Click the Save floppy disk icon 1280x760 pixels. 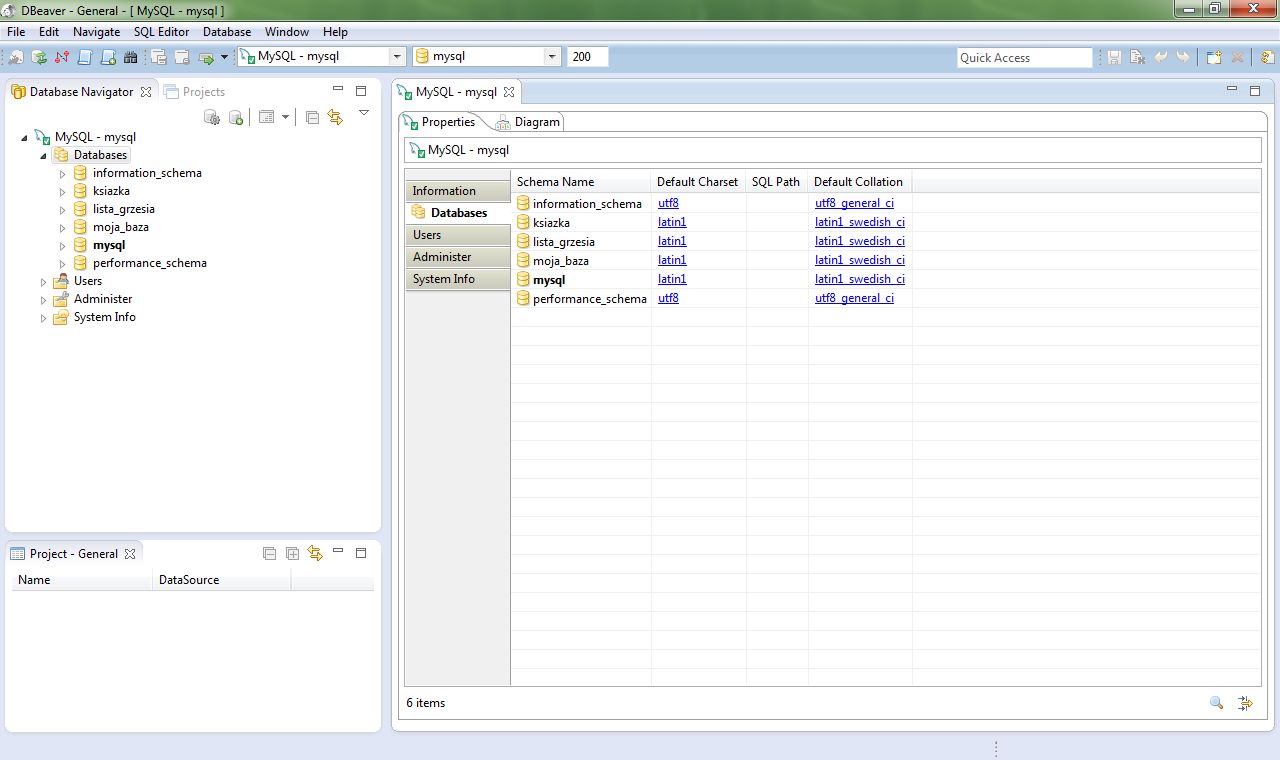pos(1114,57)
